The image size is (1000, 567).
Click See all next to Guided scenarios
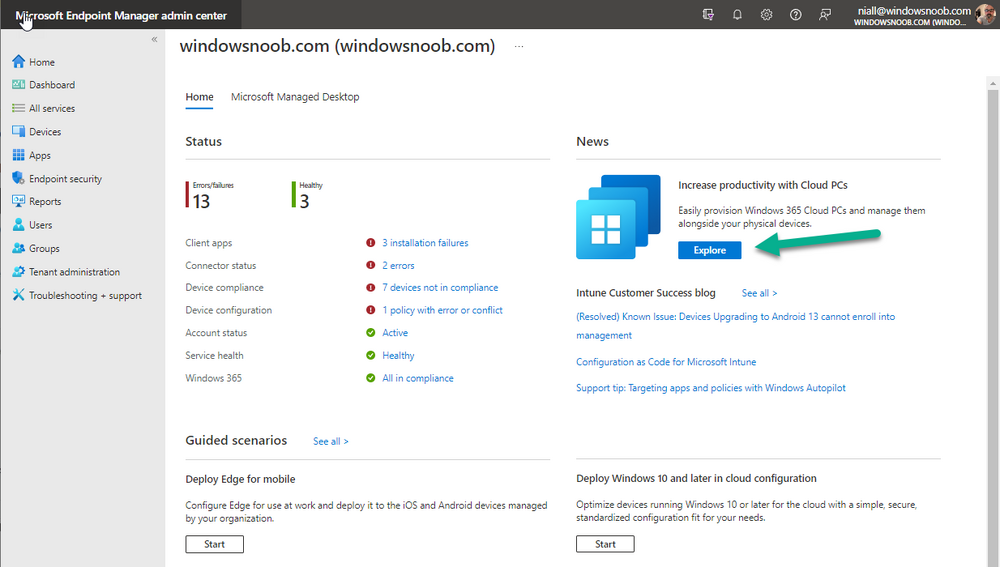(x=330, y=441)
